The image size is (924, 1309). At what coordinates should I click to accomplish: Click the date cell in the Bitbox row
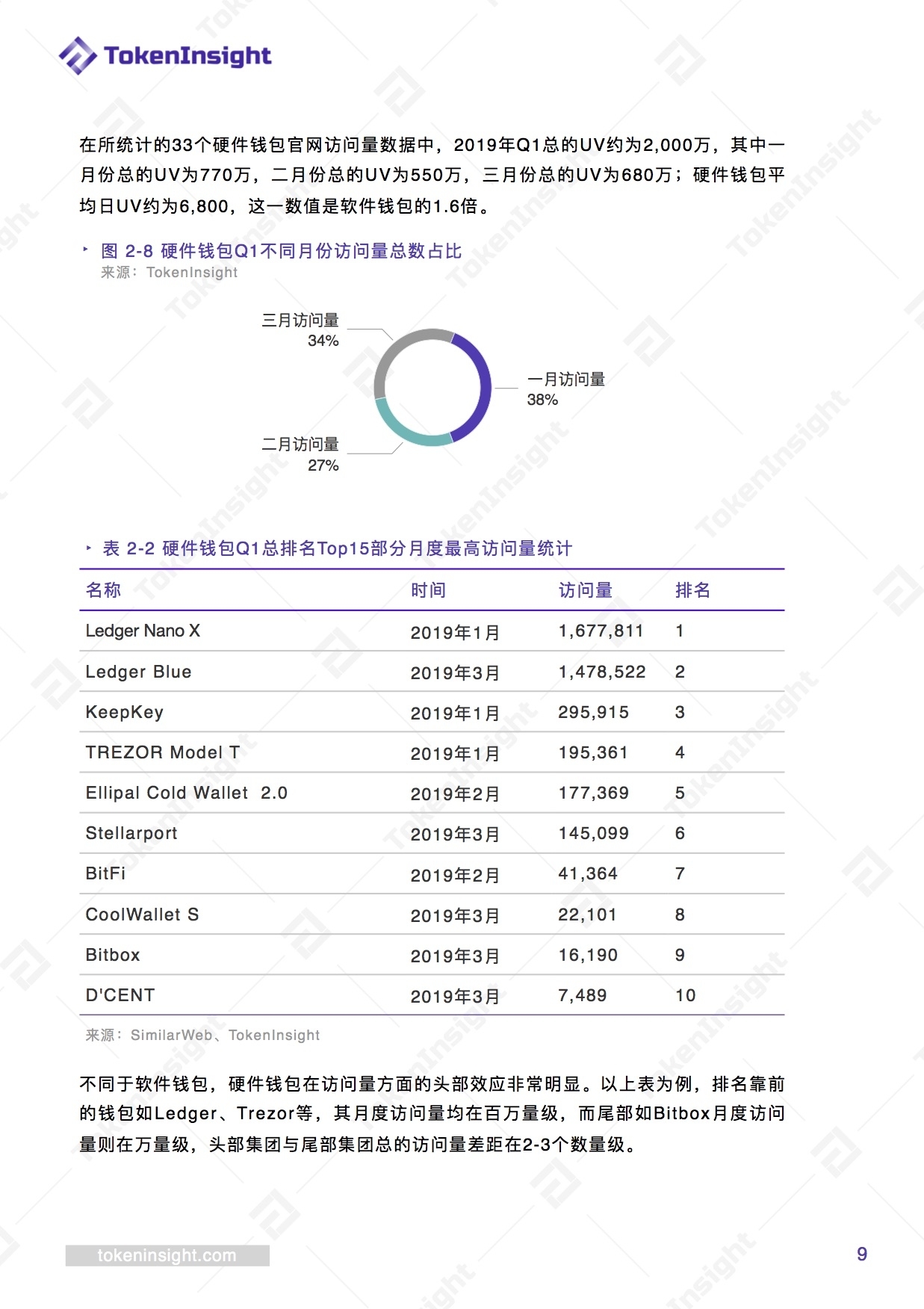tap(455, 956)
